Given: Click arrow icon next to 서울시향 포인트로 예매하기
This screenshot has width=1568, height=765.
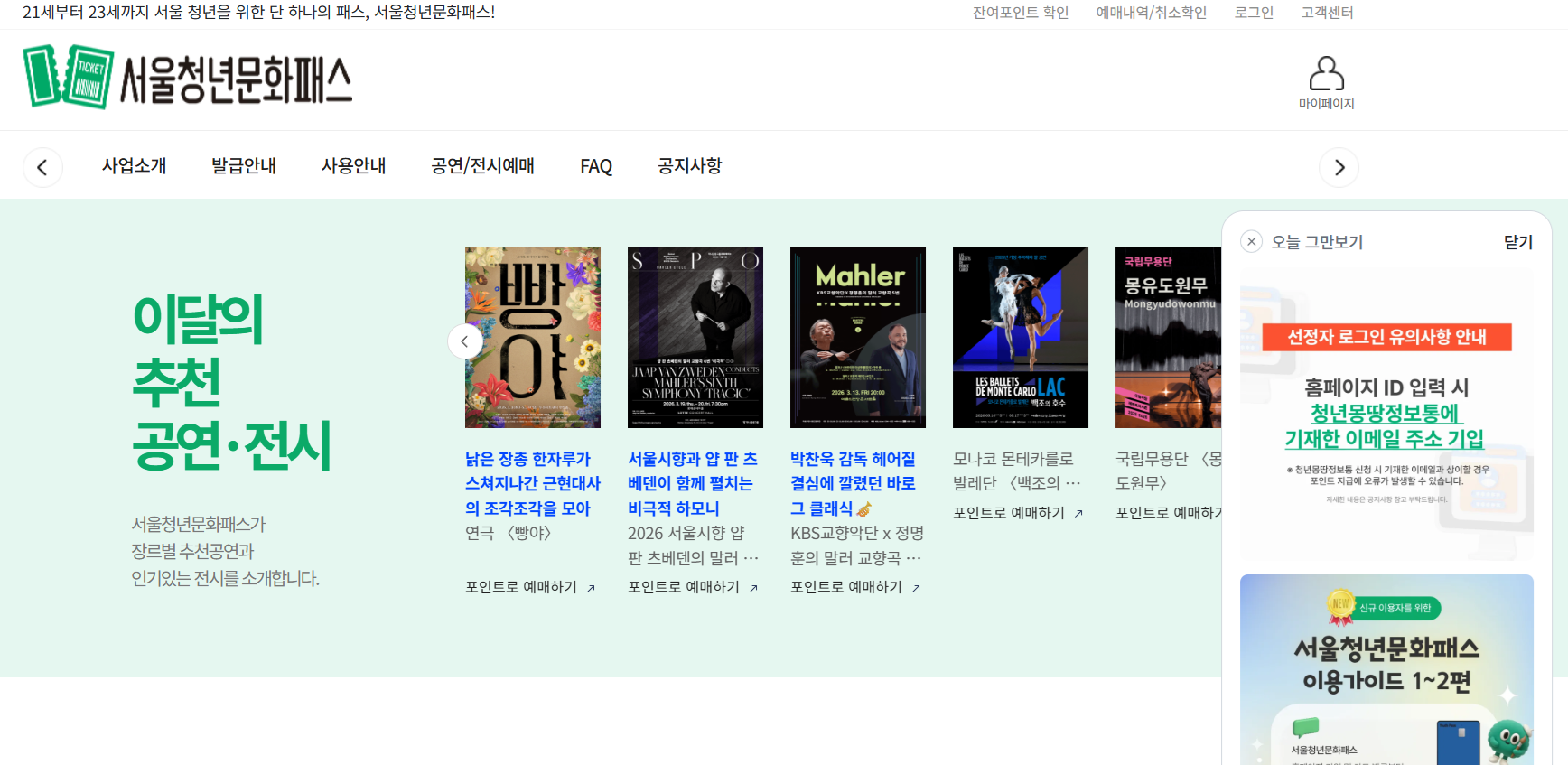Looking at the screenshot, I should coord(753,588).
